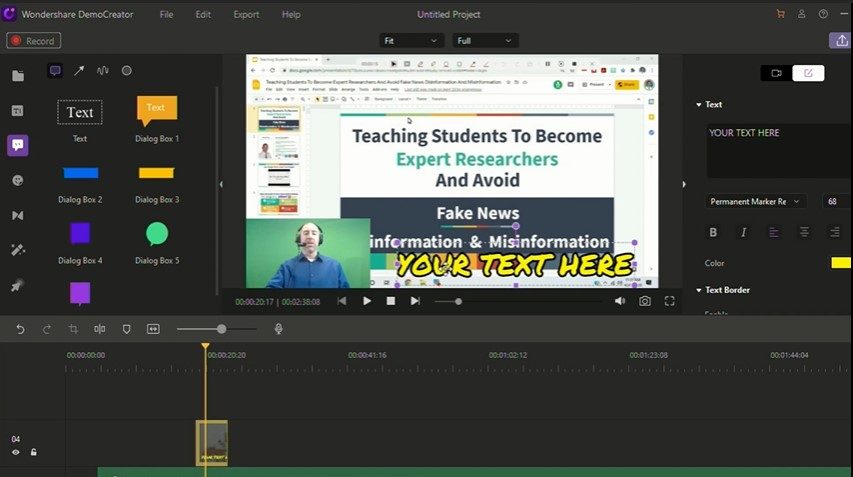This screenshot has height=477, width=853.
Task: Play the preview video
Action: coord(367,301)
